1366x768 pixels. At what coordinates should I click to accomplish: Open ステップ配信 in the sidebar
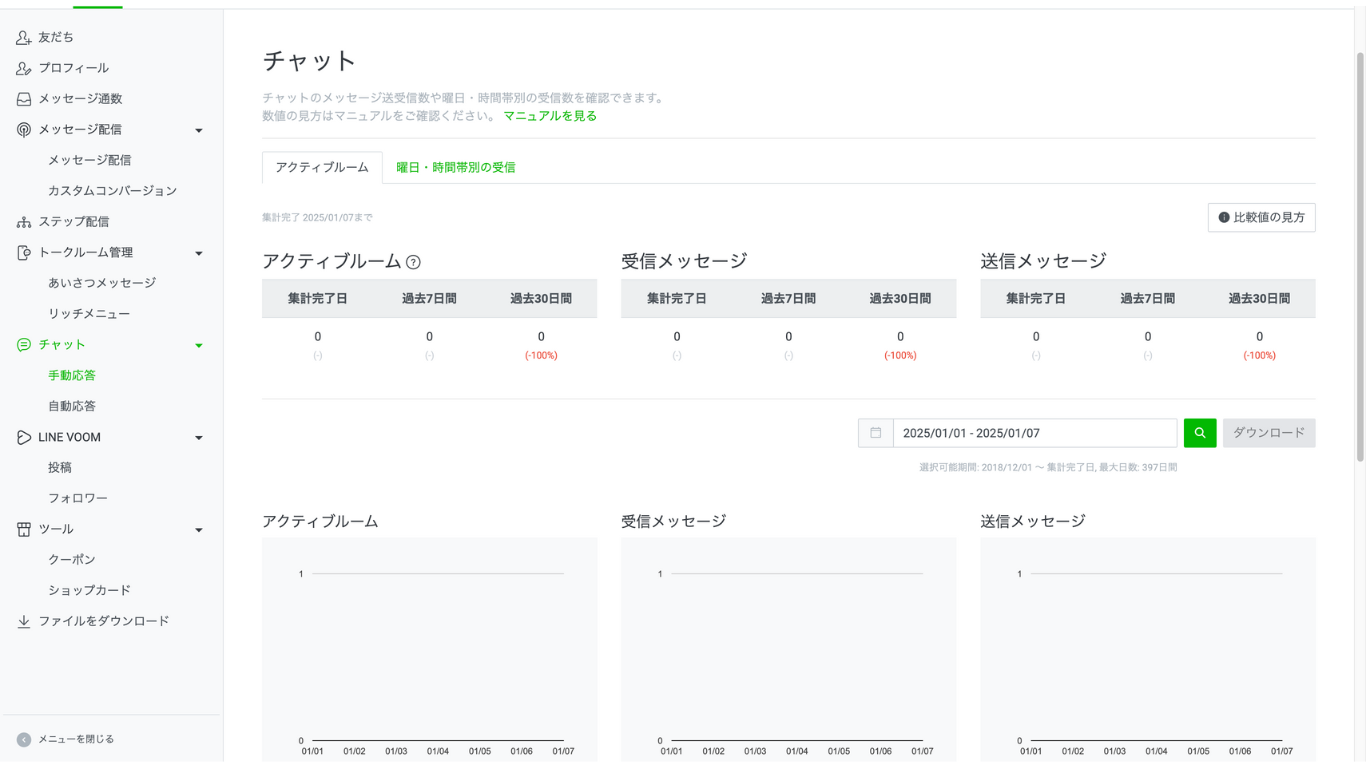[74, 222]
